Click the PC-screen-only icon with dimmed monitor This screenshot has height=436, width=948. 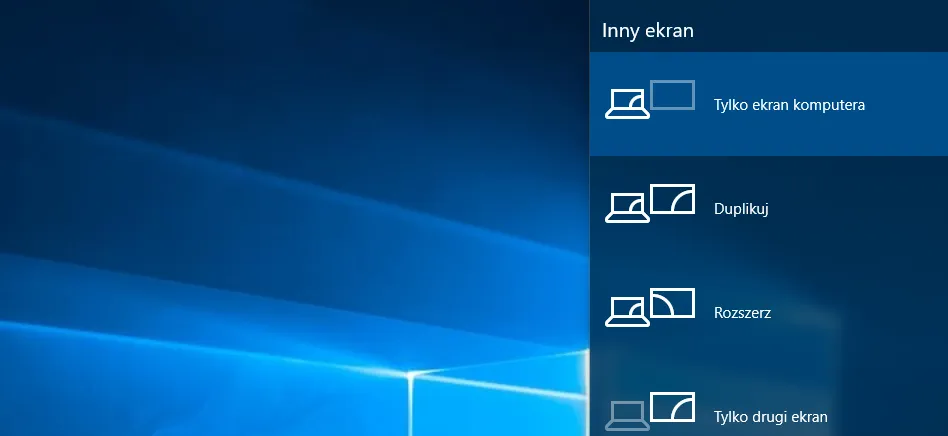pos(650,99)
